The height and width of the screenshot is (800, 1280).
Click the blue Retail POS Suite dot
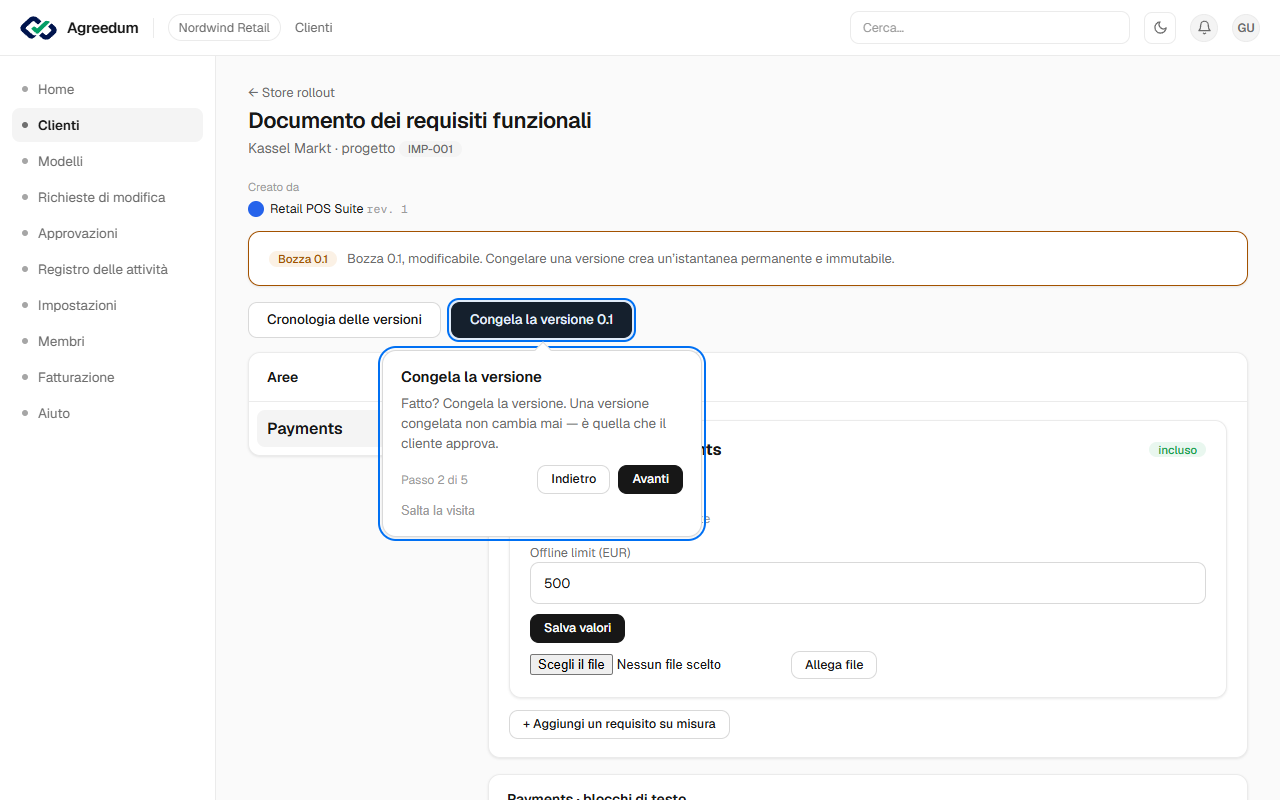(256, 209)
